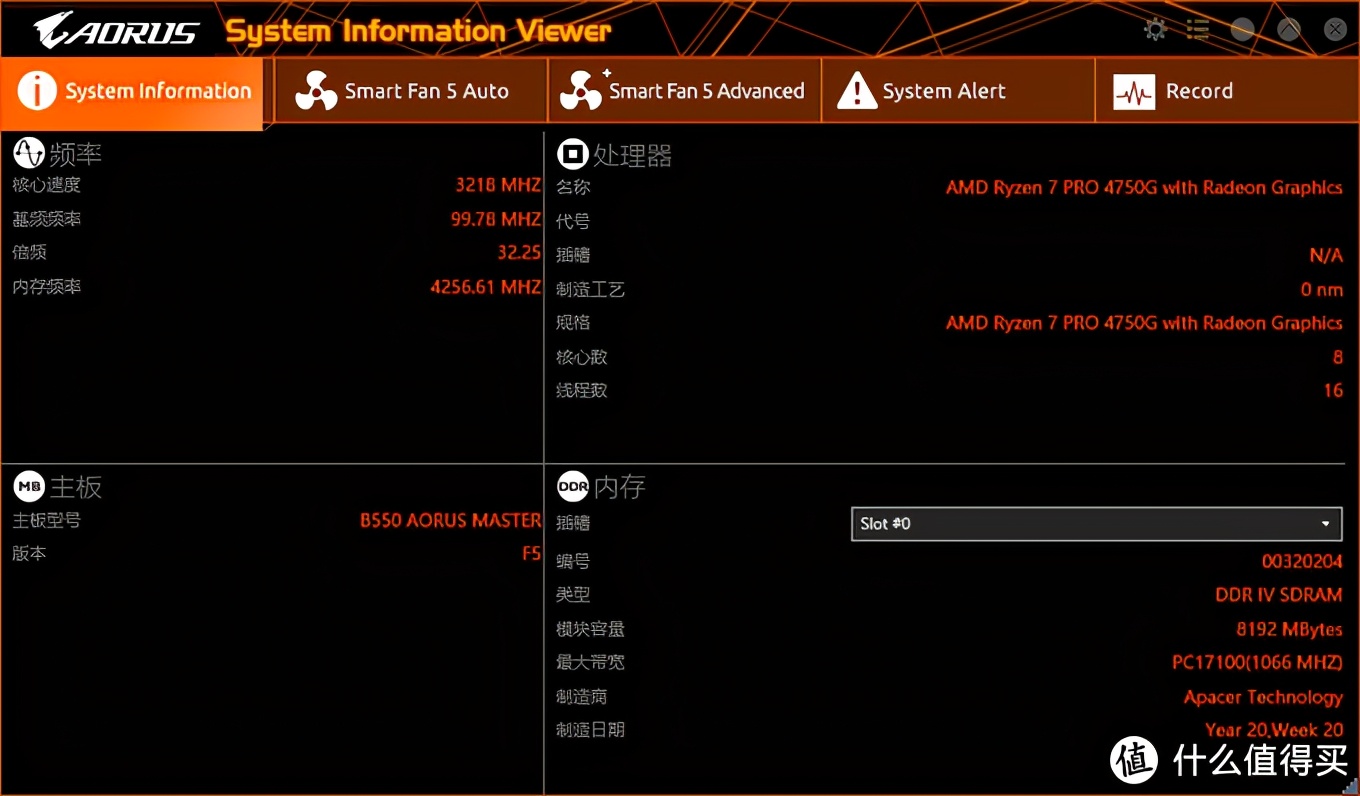Click the list view icon in title bar

1198,29
